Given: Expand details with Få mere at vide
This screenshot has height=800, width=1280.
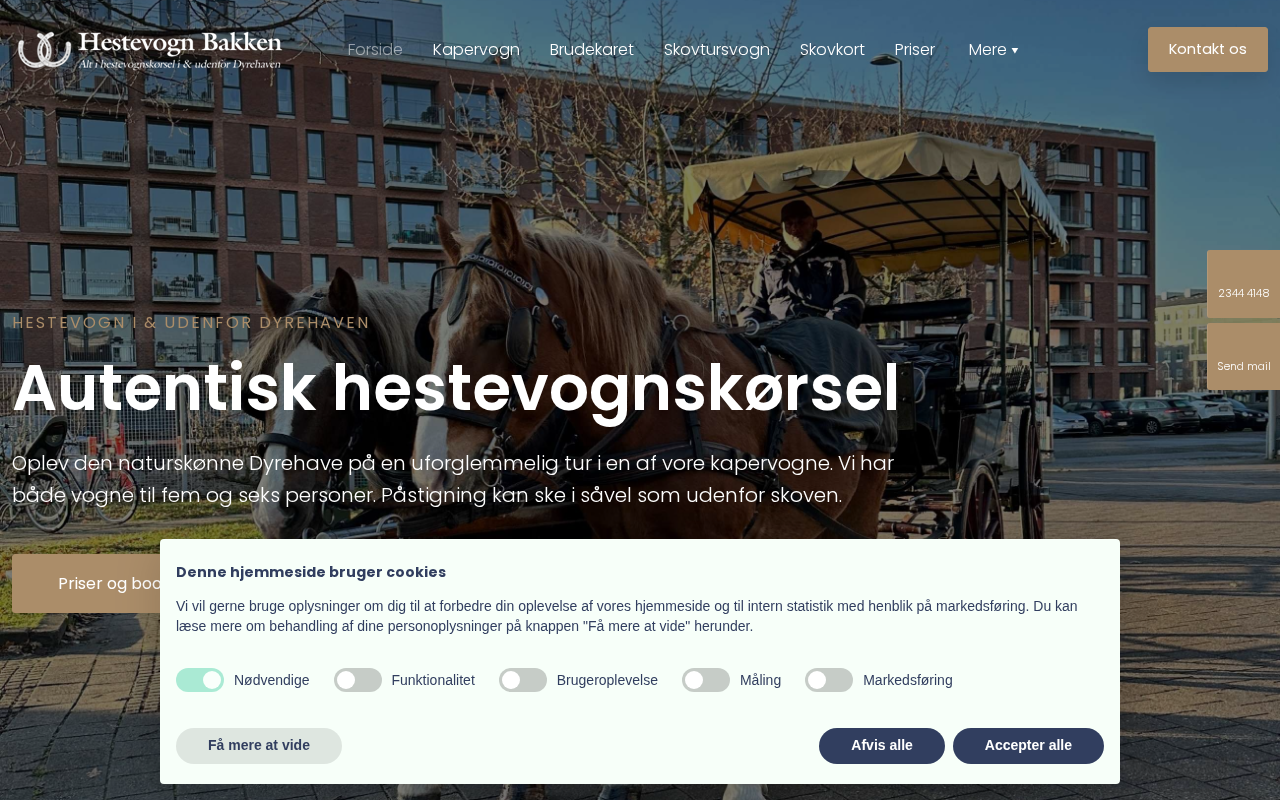Looking at the screenshot, I should tap(259, 746).
